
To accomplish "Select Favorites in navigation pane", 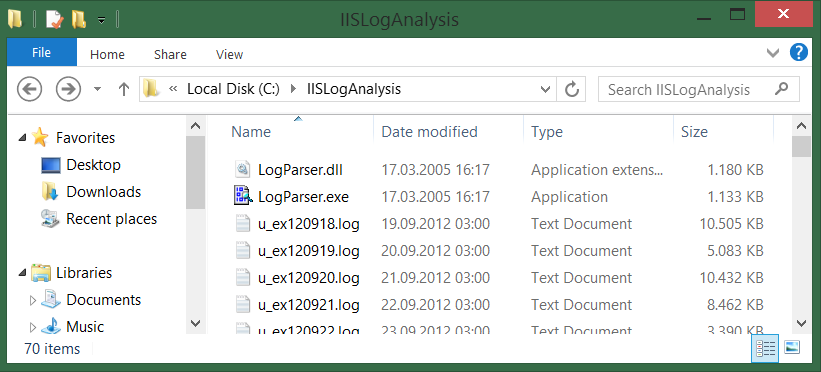I will click(x=85, y=138).
